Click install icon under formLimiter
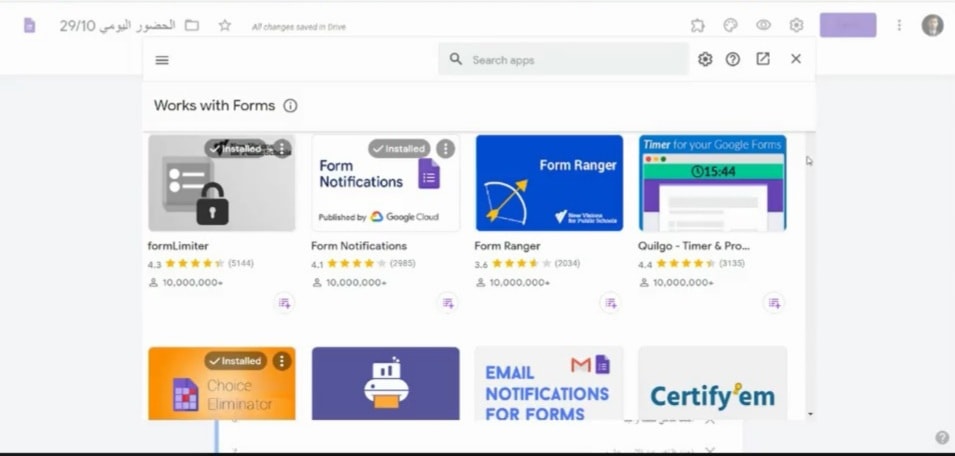Viewport: 955px width, 456px height. [284, 303]
